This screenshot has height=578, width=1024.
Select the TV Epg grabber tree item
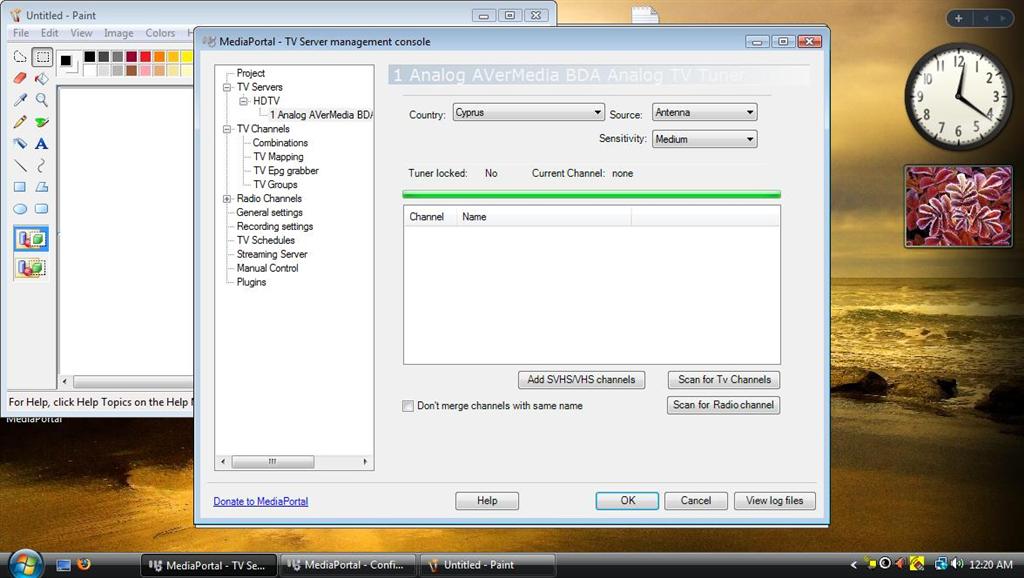pos(286,170)
